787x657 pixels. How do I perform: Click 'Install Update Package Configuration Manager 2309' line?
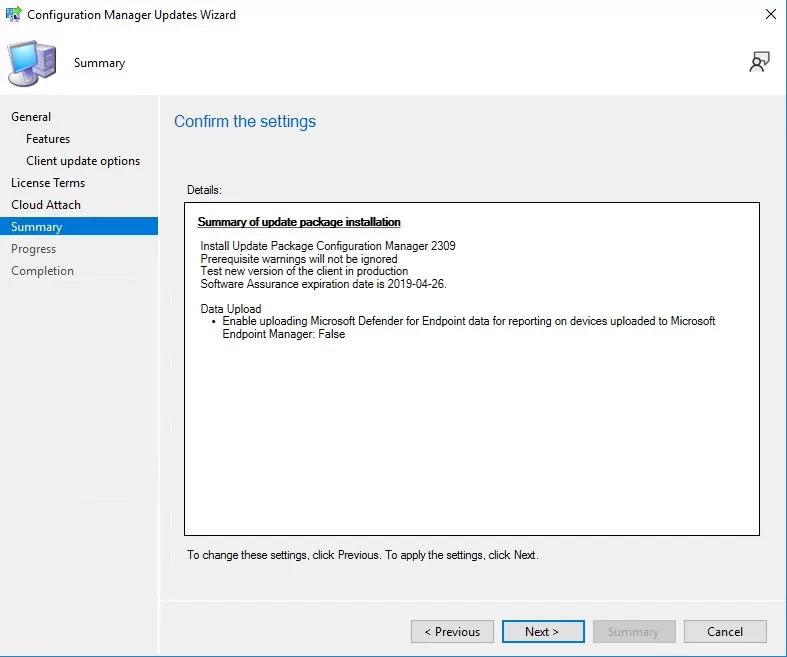click(x=328, y=246)
